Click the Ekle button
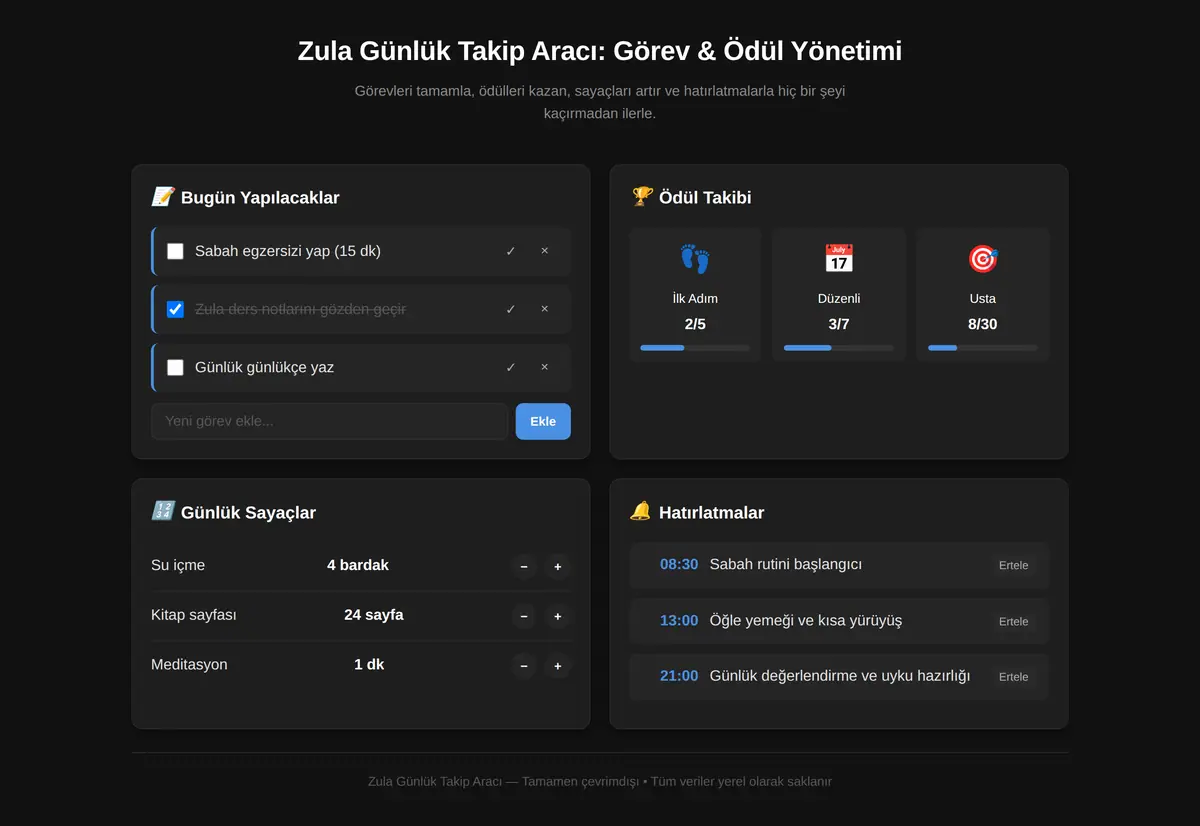Viewport: 1200px width, 826px height. point(543,421)
